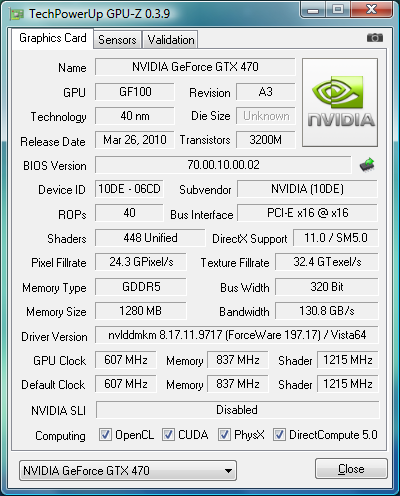Click the Bus Width field 320 Bit

coord(327,287)
